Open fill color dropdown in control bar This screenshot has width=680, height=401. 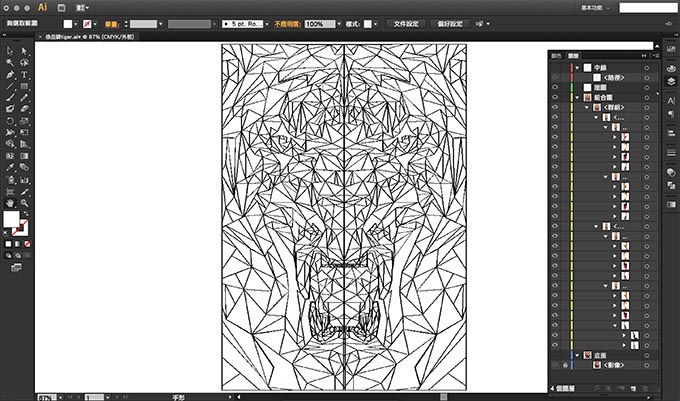click(x=75, y=24)
